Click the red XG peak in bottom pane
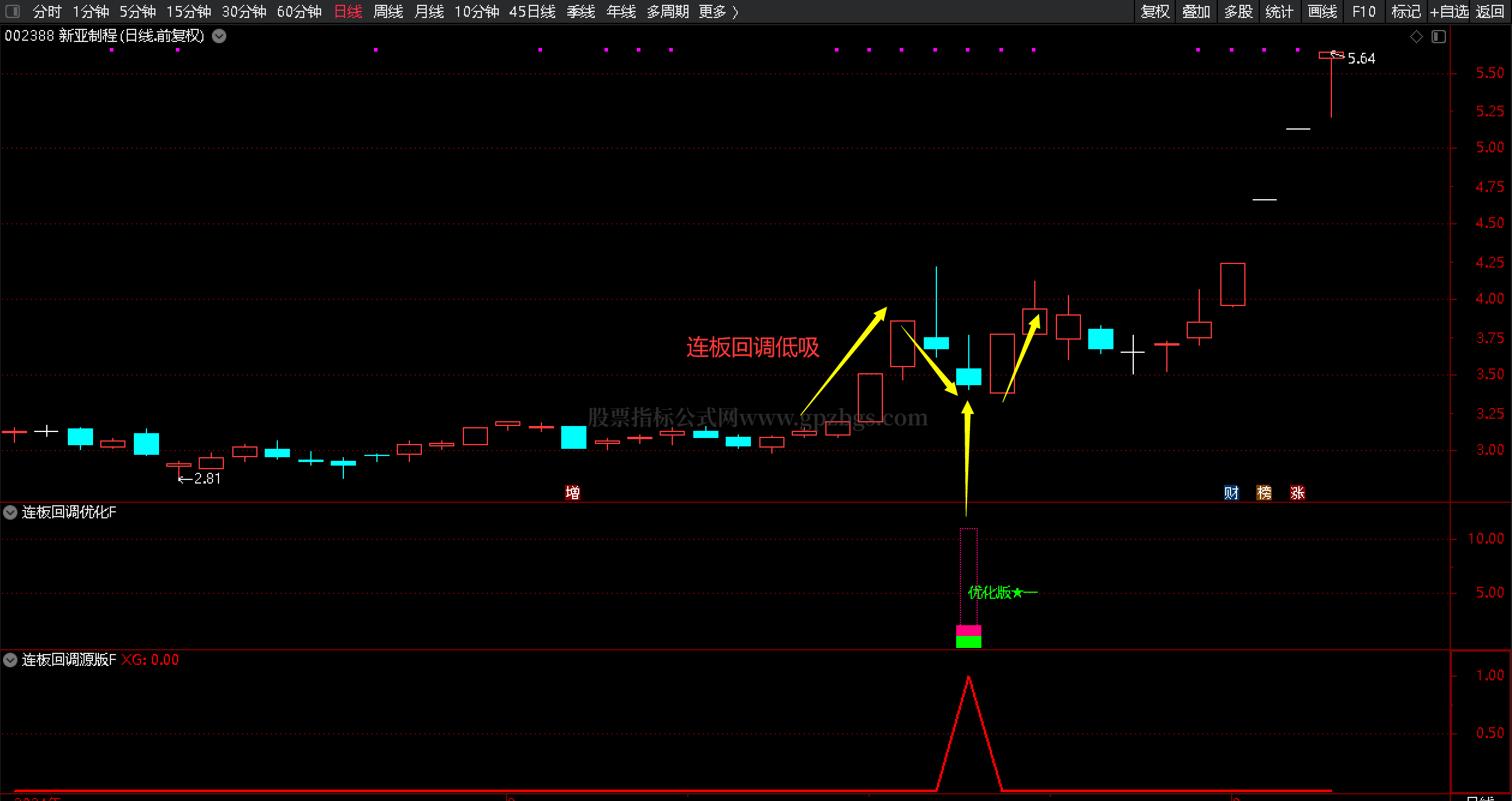Image resolution: width=1512 pixels, height=801 pixels. click(969, 678)
